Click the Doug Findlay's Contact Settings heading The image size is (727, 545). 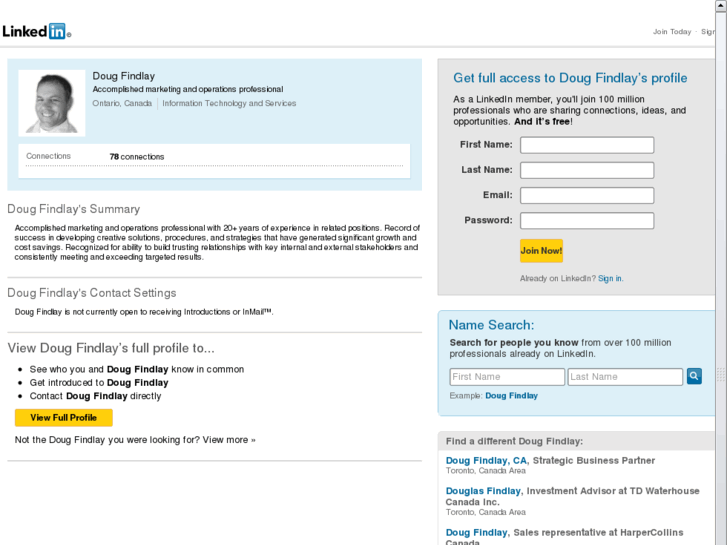pos(92,293)
